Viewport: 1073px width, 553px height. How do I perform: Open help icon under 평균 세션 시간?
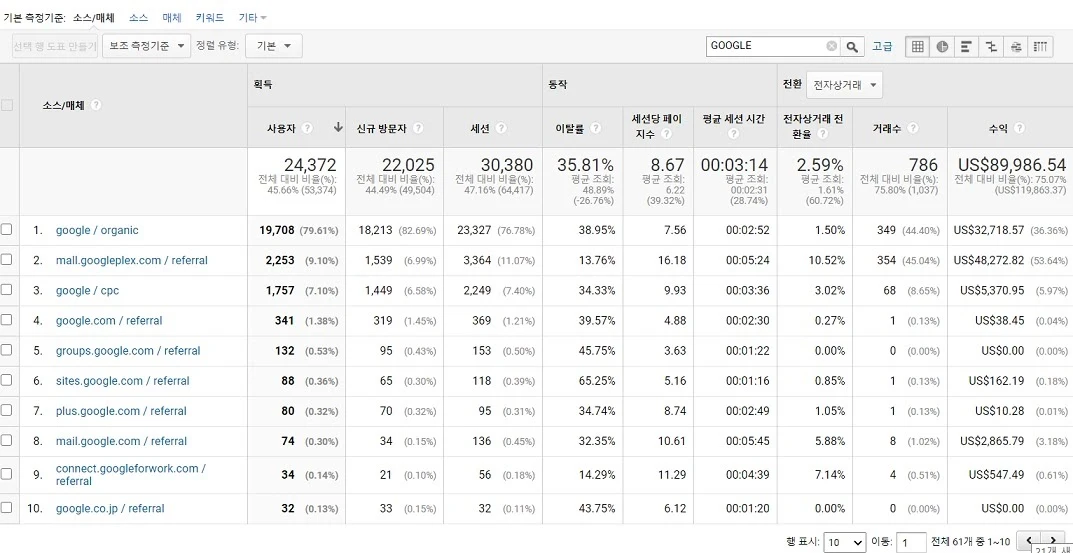click(x=734, y=134)
